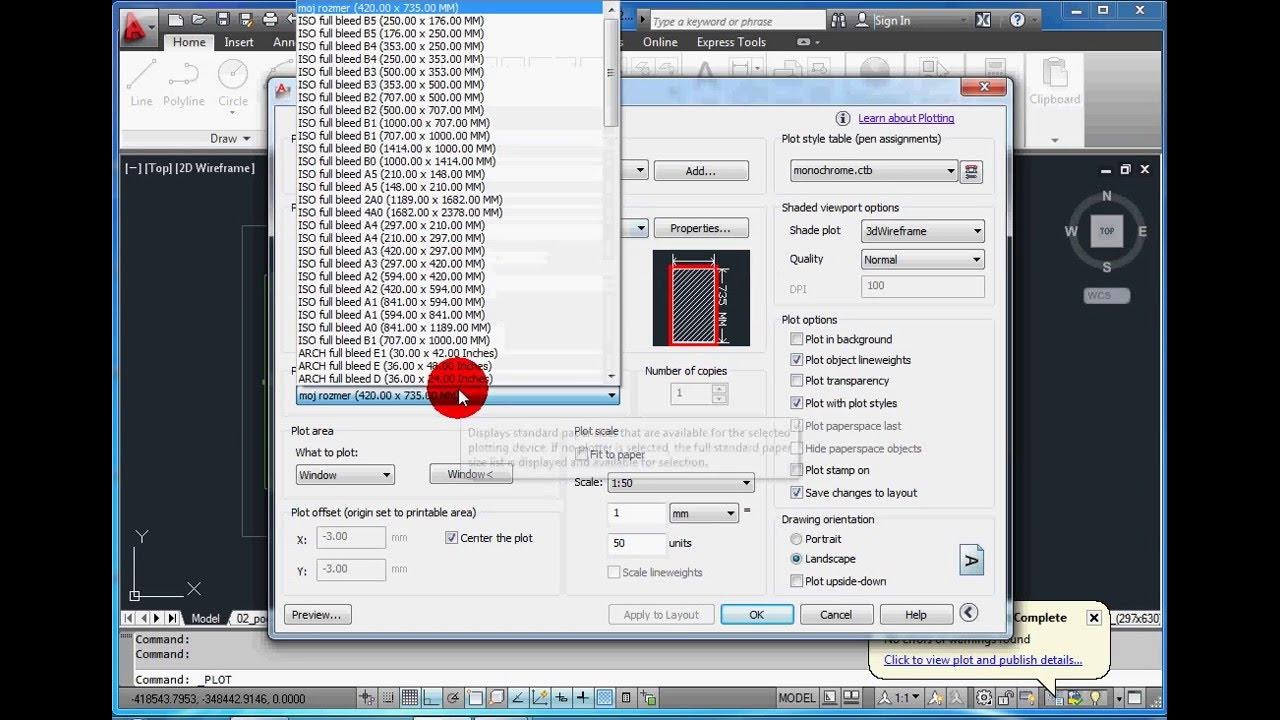1280x720 pixels.
Task: Select the Line tool in the ribbon
Action: coord(141,82)
